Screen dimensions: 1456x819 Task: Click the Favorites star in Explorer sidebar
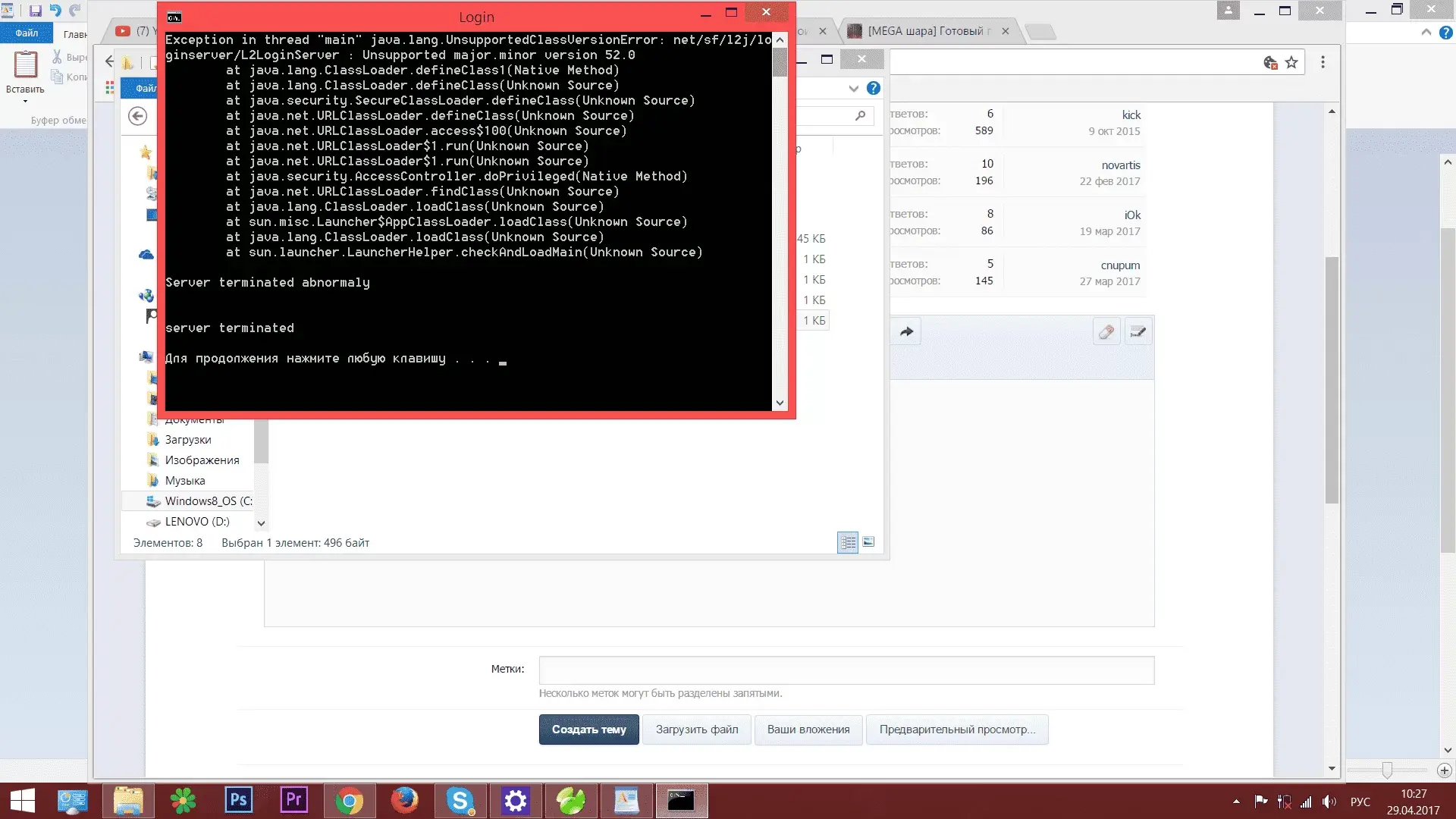point(146,152)
